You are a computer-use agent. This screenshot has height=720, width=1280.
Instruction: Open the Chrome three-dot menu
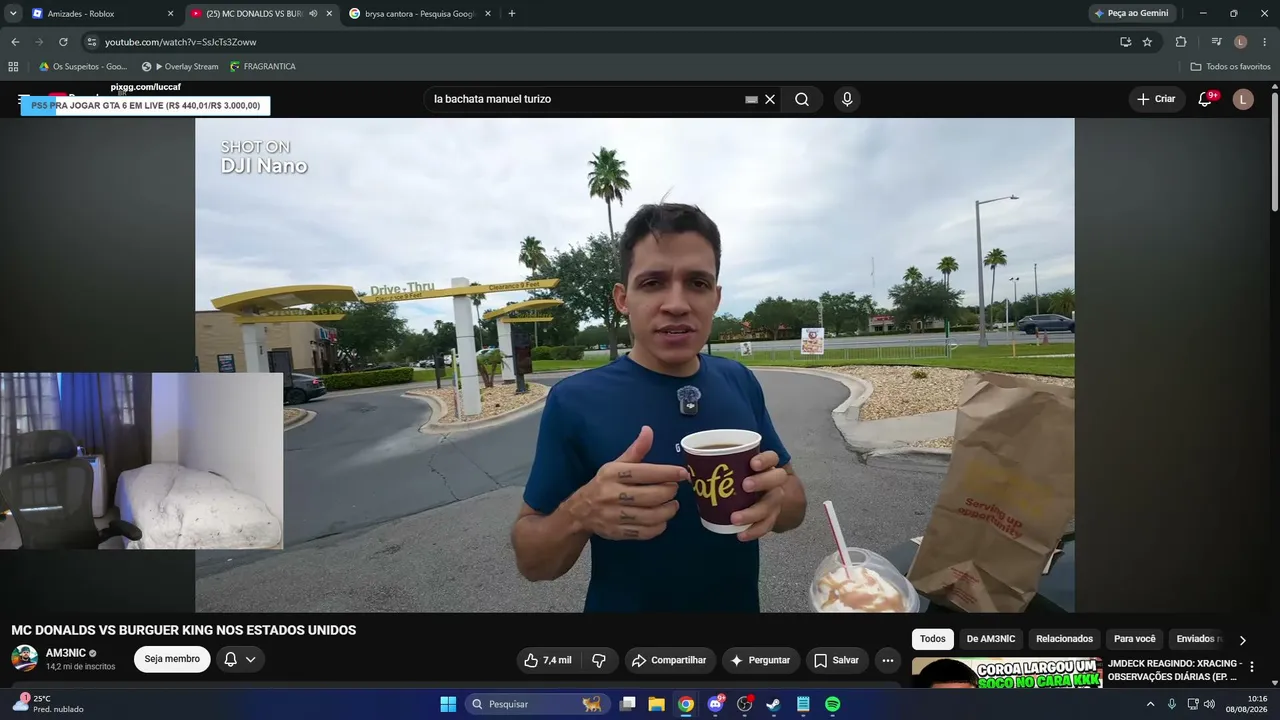1265,42
